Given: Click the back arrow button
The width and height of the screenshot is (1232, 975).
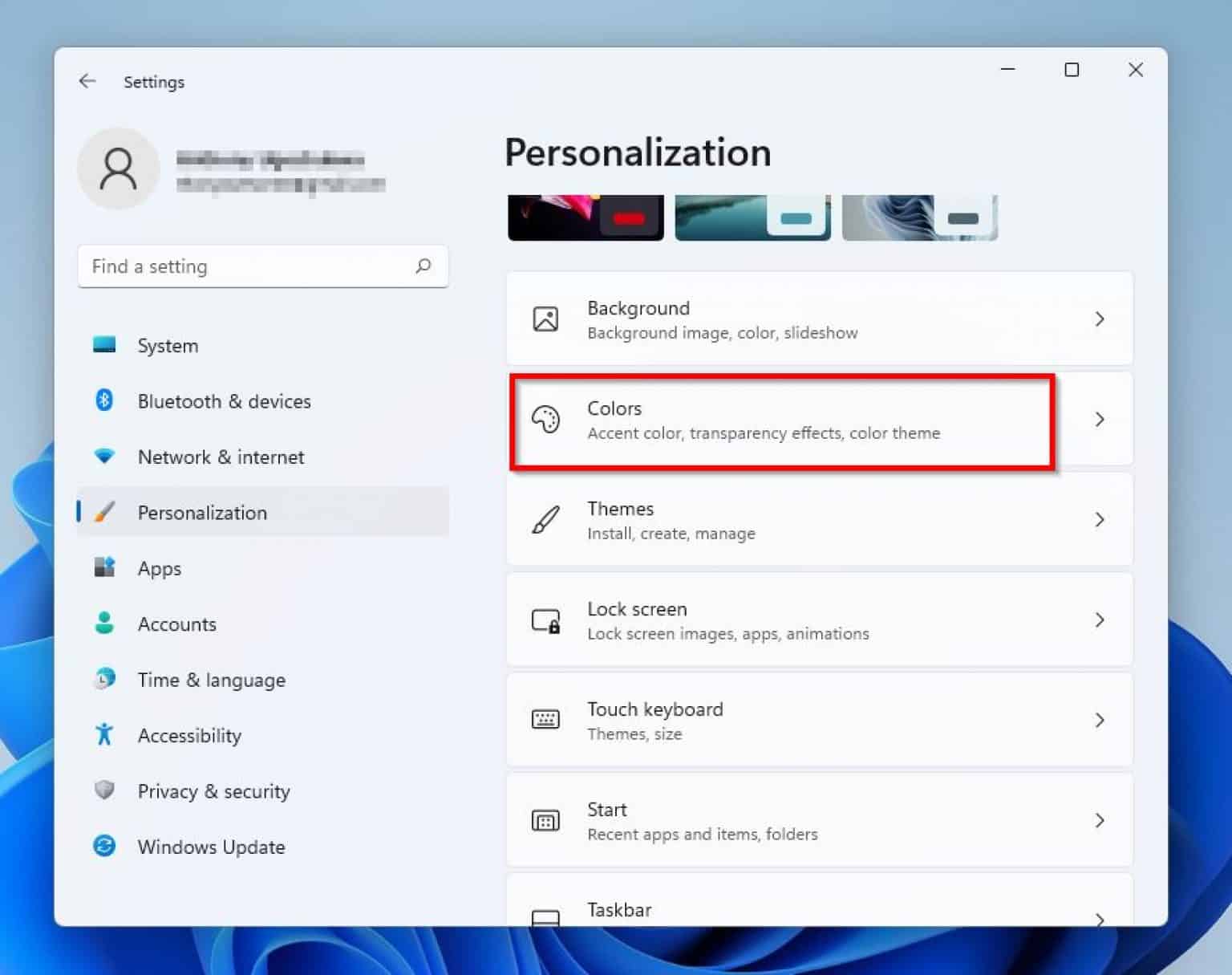Looking at the screenshot, I should (x=88, y=81).
